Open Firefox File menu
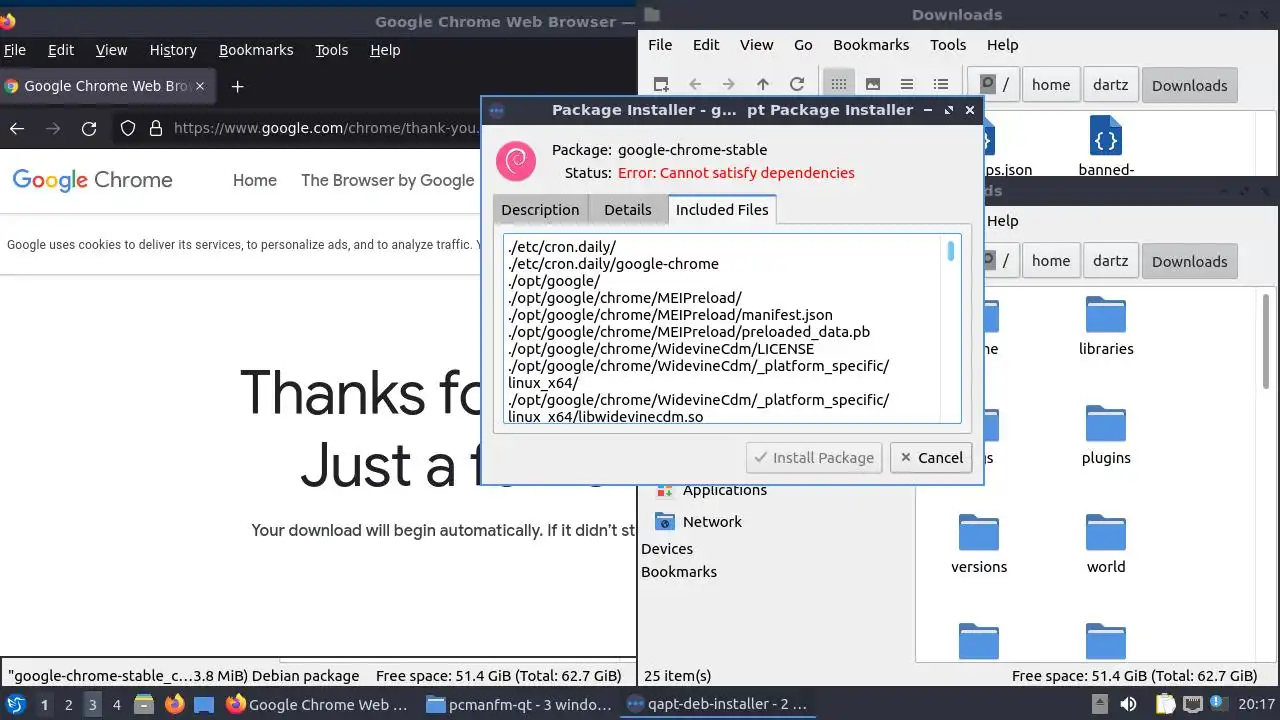The height and width of the screenshot is (720, 1280). coord(14,50)
